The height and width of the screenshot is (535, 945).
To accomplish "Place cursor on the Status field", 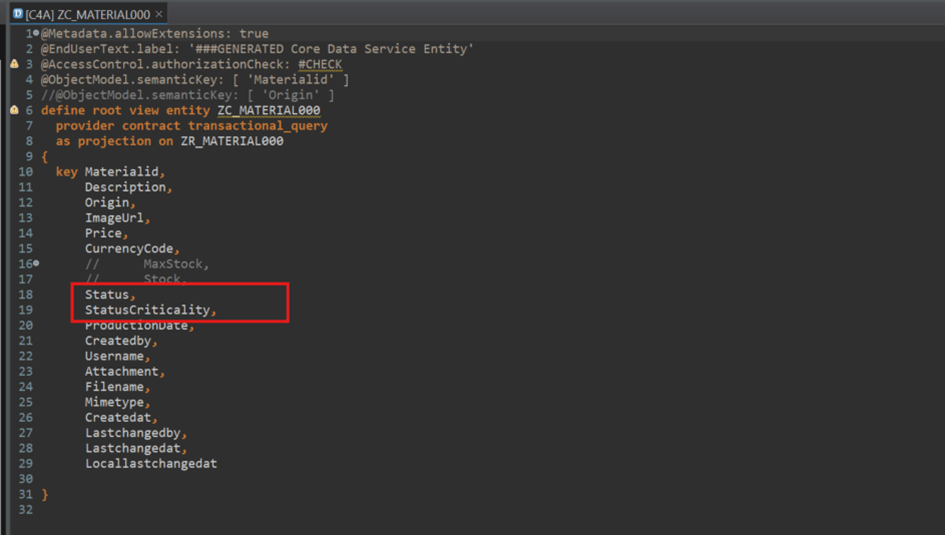I will [107, 295].
